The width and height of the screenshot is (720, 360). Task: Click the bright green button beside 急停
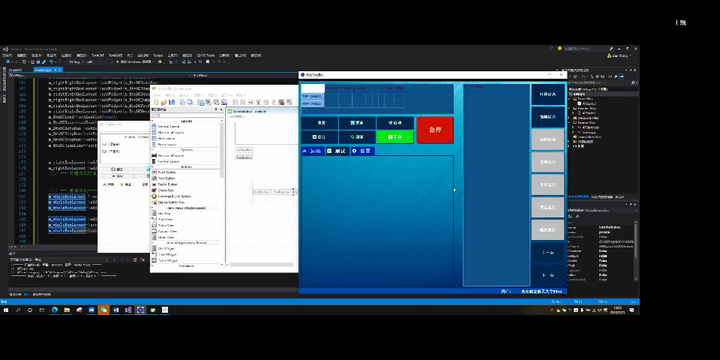click(x=395, y=137)
